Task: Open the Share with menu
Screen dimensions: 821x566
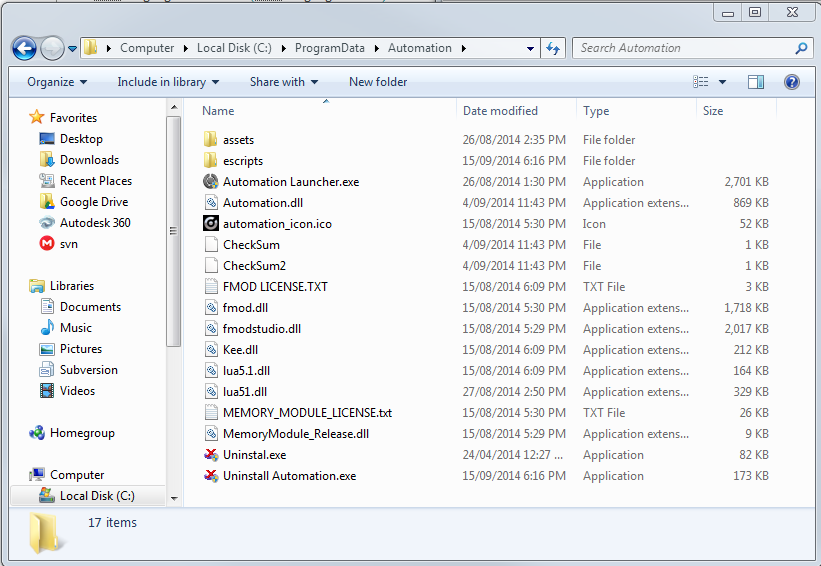Action: click(x=284, y=82)
